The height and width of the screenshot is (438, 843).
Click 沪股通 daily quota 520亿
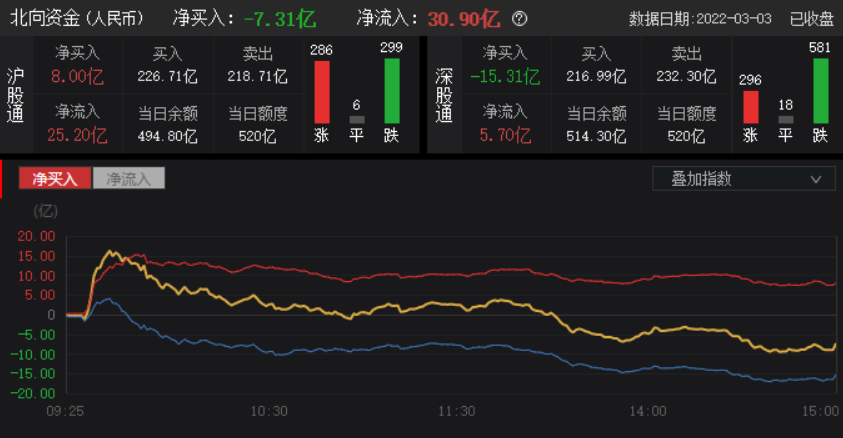point(258,136)
